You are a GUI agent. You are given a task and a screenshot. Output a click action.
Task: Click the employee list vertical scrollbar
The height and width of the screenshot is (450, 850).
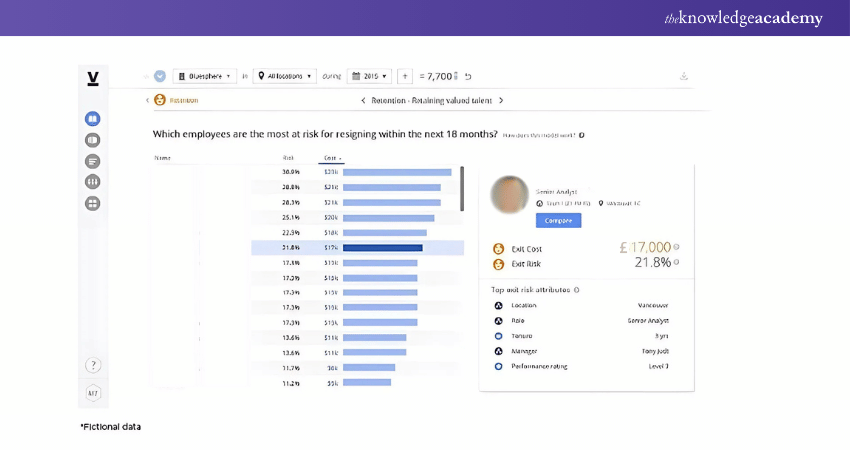[461, 188]
